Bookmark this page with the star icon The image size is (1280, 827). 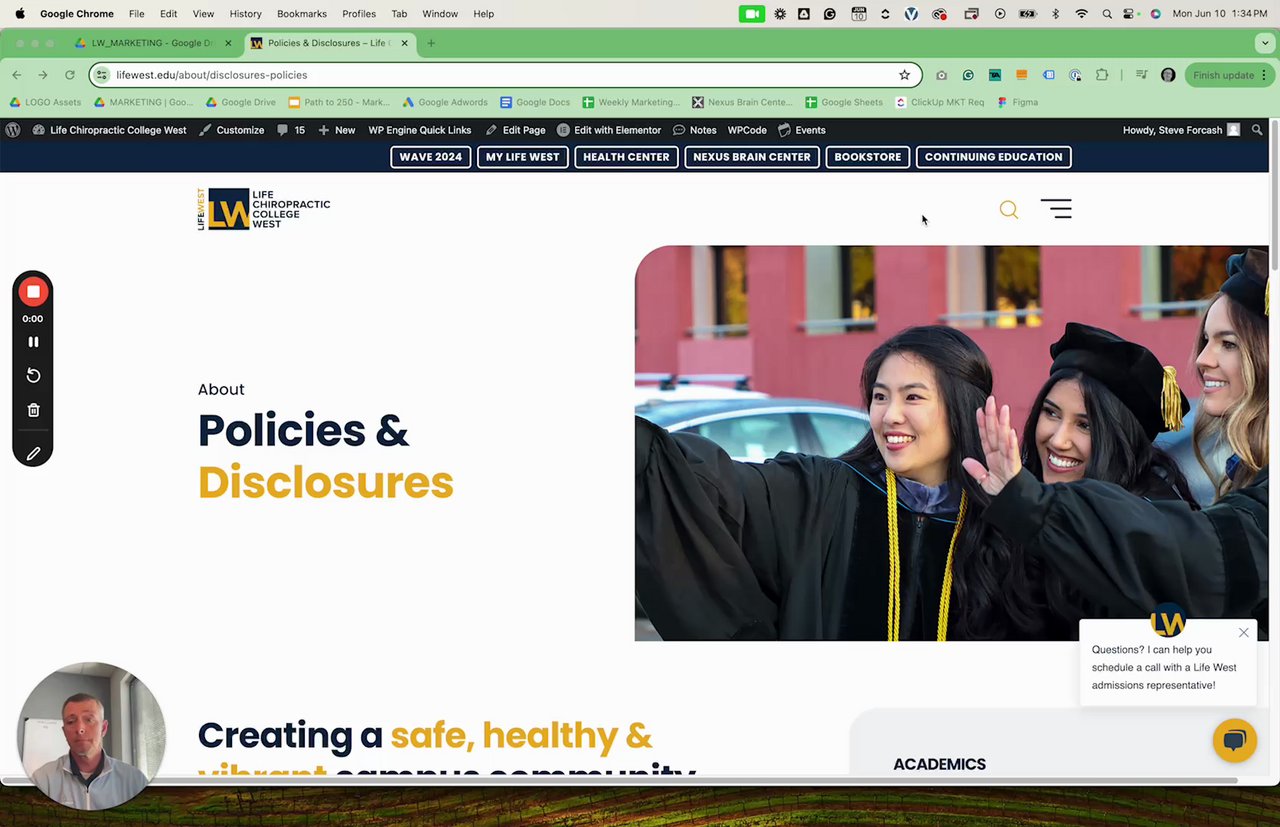pos(904,75)
